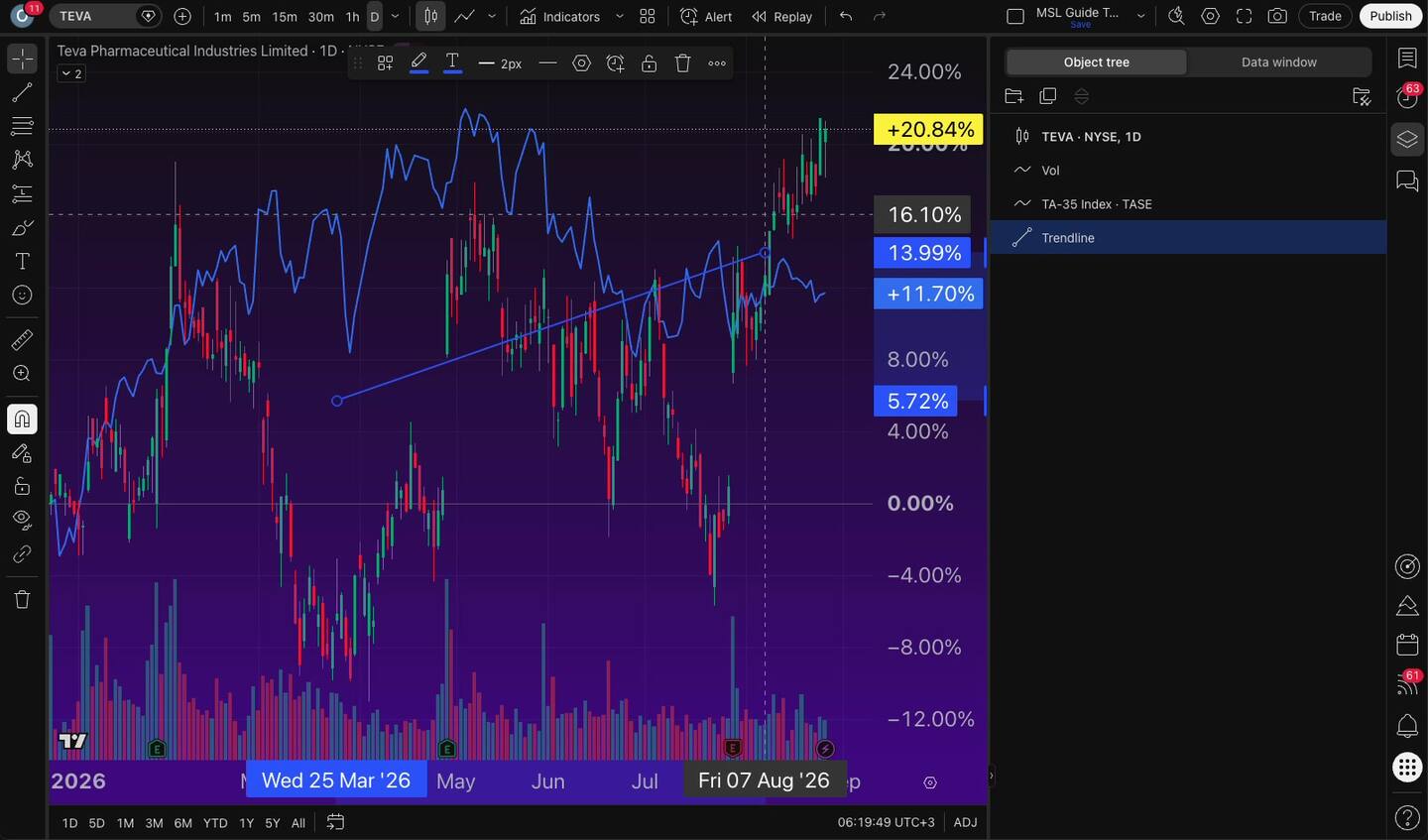
Task: Select the Object tree tab
Action: coord(1096,61)
